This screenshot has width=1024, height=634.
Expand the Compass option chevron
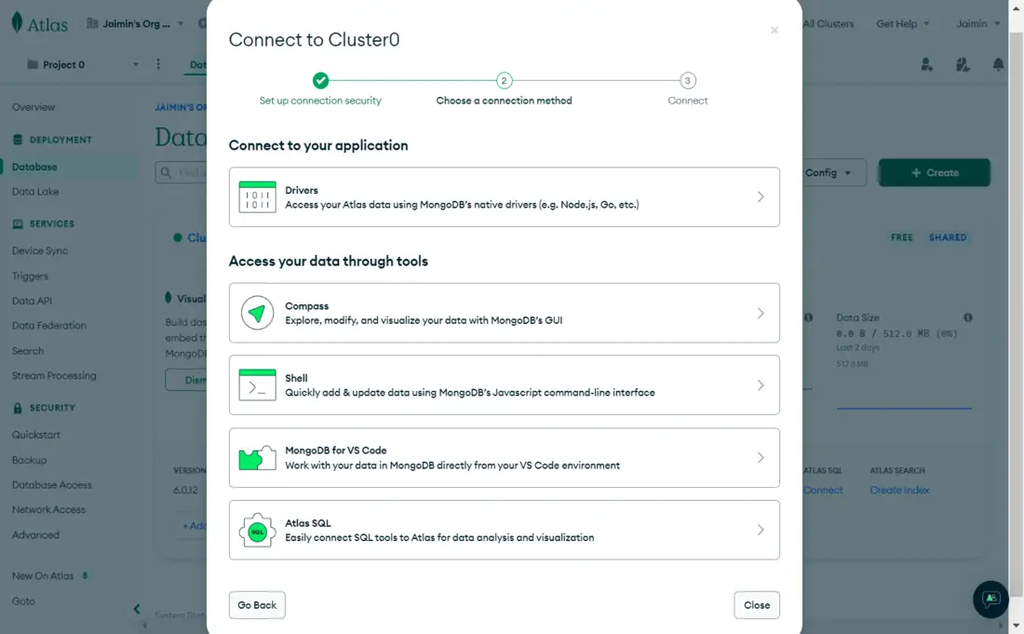point(760,313)
